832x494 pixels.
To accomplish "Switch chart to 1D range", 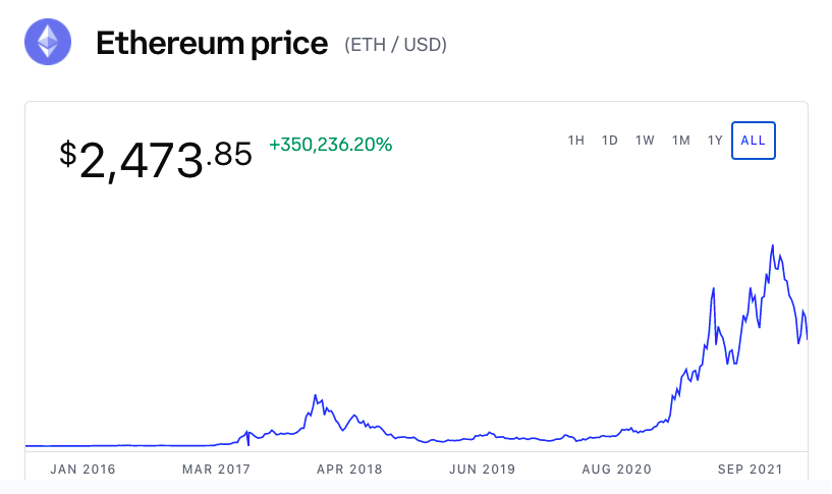I will pos(610,141).
